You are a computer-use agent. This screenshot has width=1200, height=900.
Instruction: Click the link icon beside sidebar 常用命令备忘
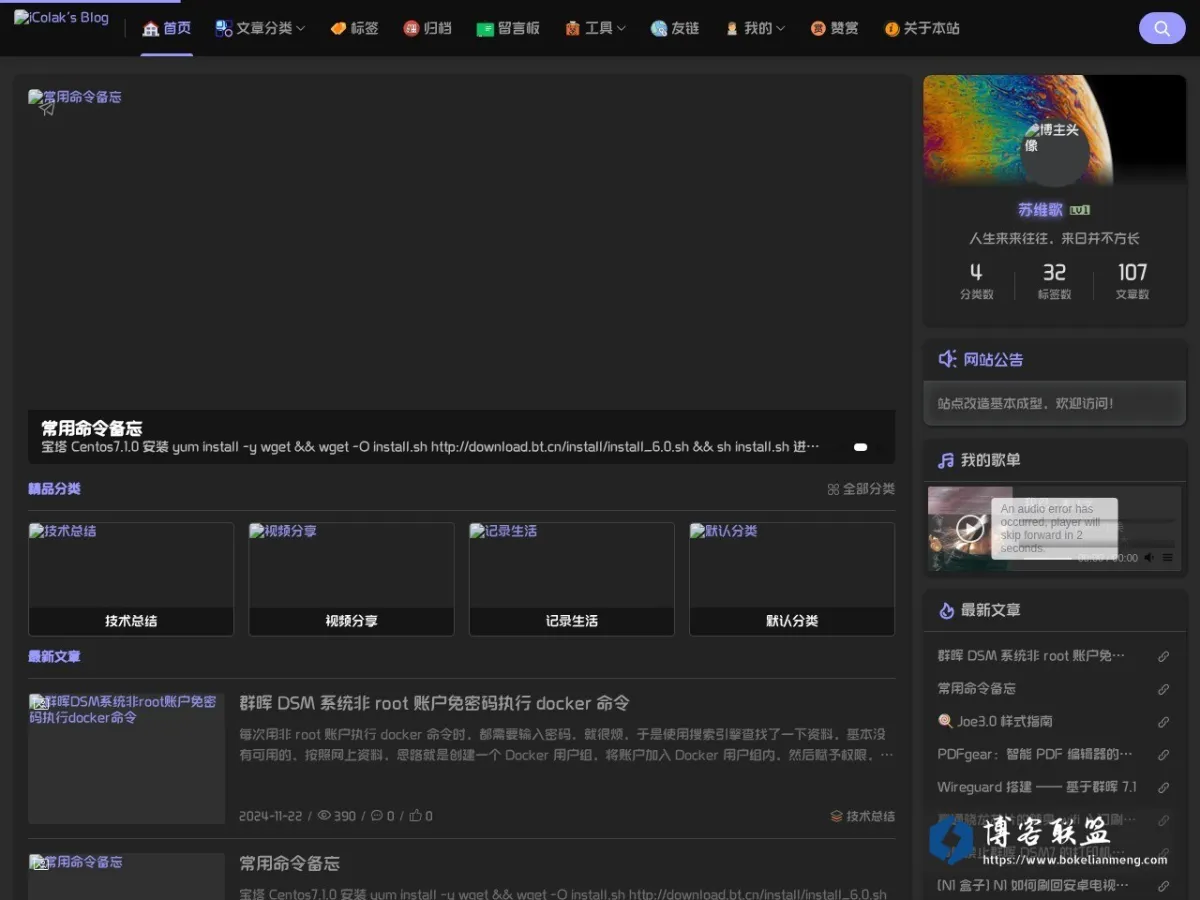click(x=1163, y=690)
